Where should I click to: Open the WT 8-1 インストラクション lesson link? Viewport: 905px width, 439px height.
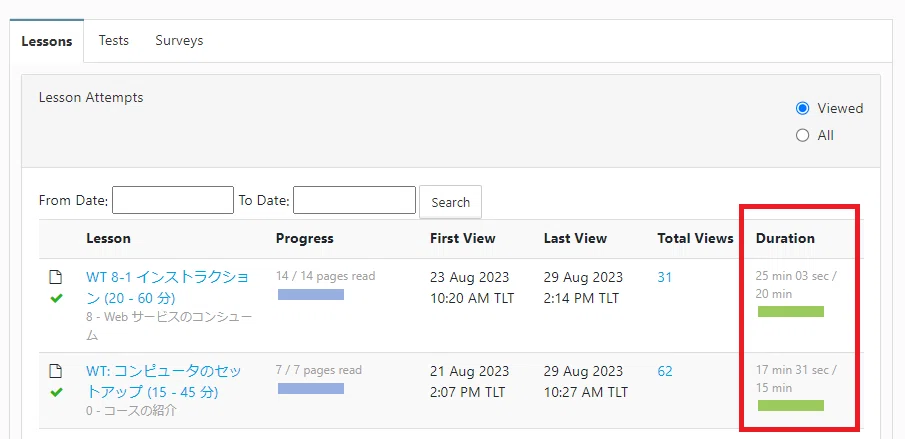(167, 287)
